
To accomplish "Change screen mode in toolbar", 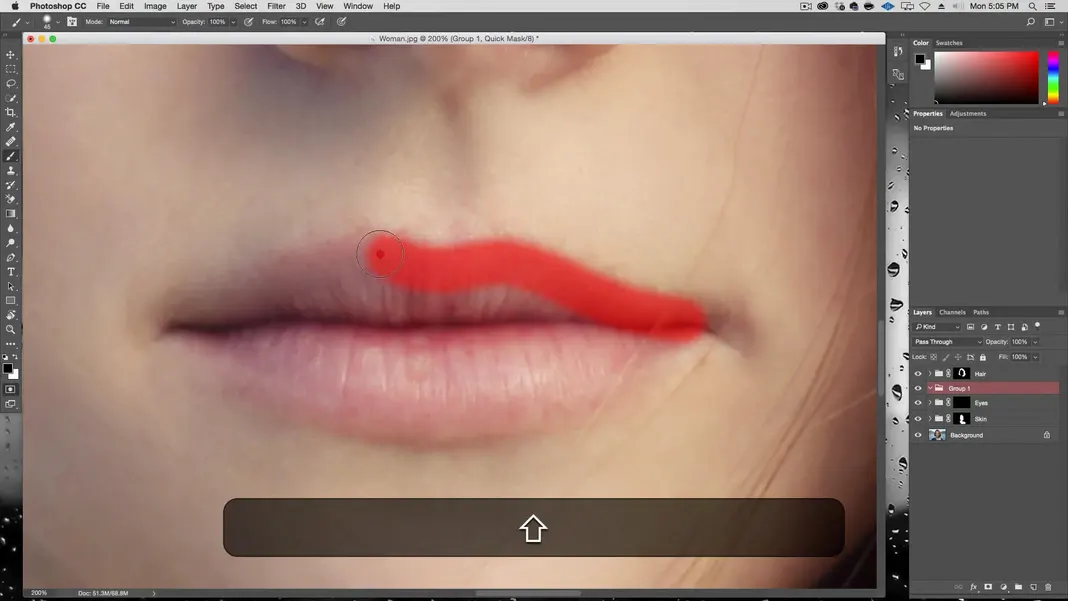I will pyautogui.click(x=10, y=404).
